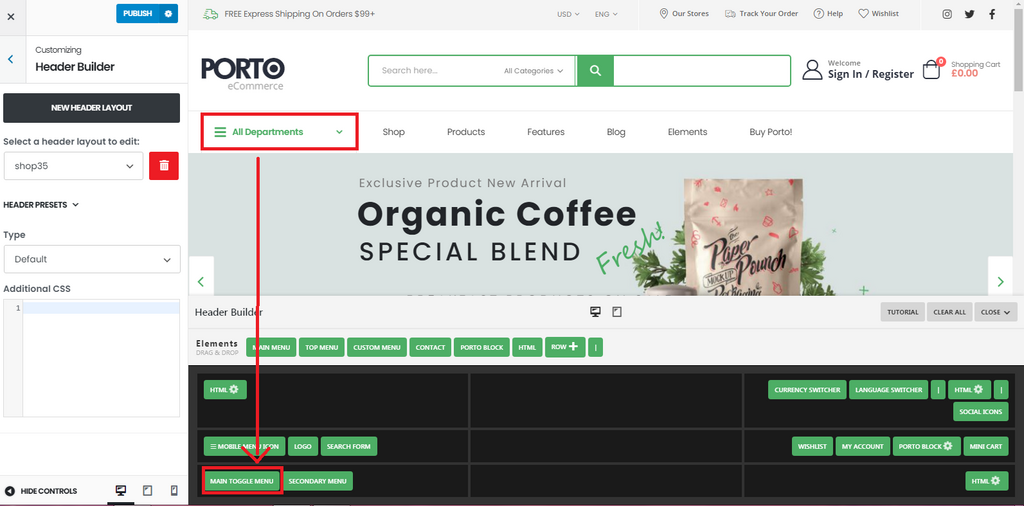Viewport: 1024px width, 506px height.
Task: Switch to tablet preview in bottom bar
Action: [148, 490]
